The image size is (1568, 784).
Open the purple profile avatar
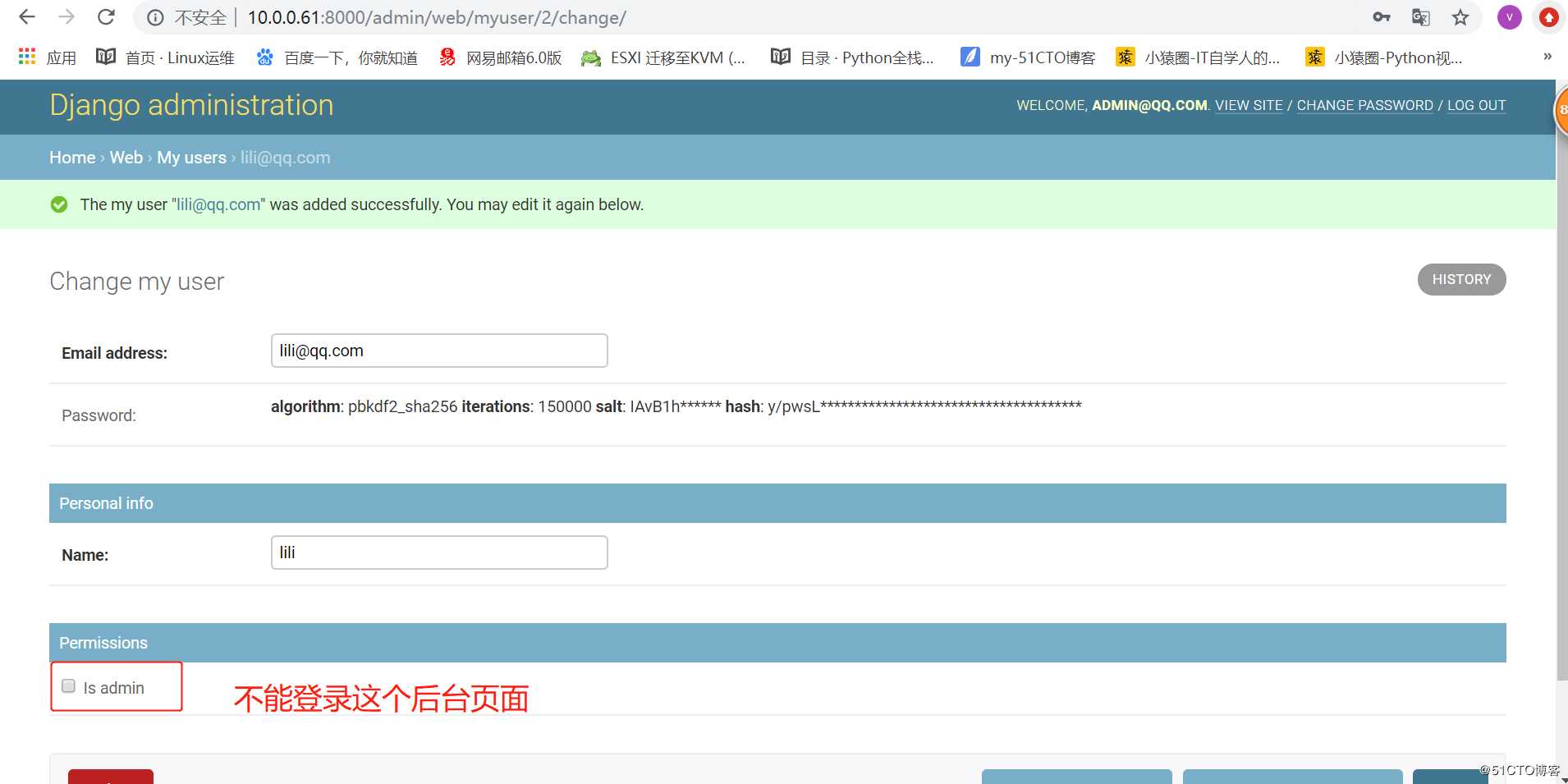pyautogui.click(x=1509, y=17)
